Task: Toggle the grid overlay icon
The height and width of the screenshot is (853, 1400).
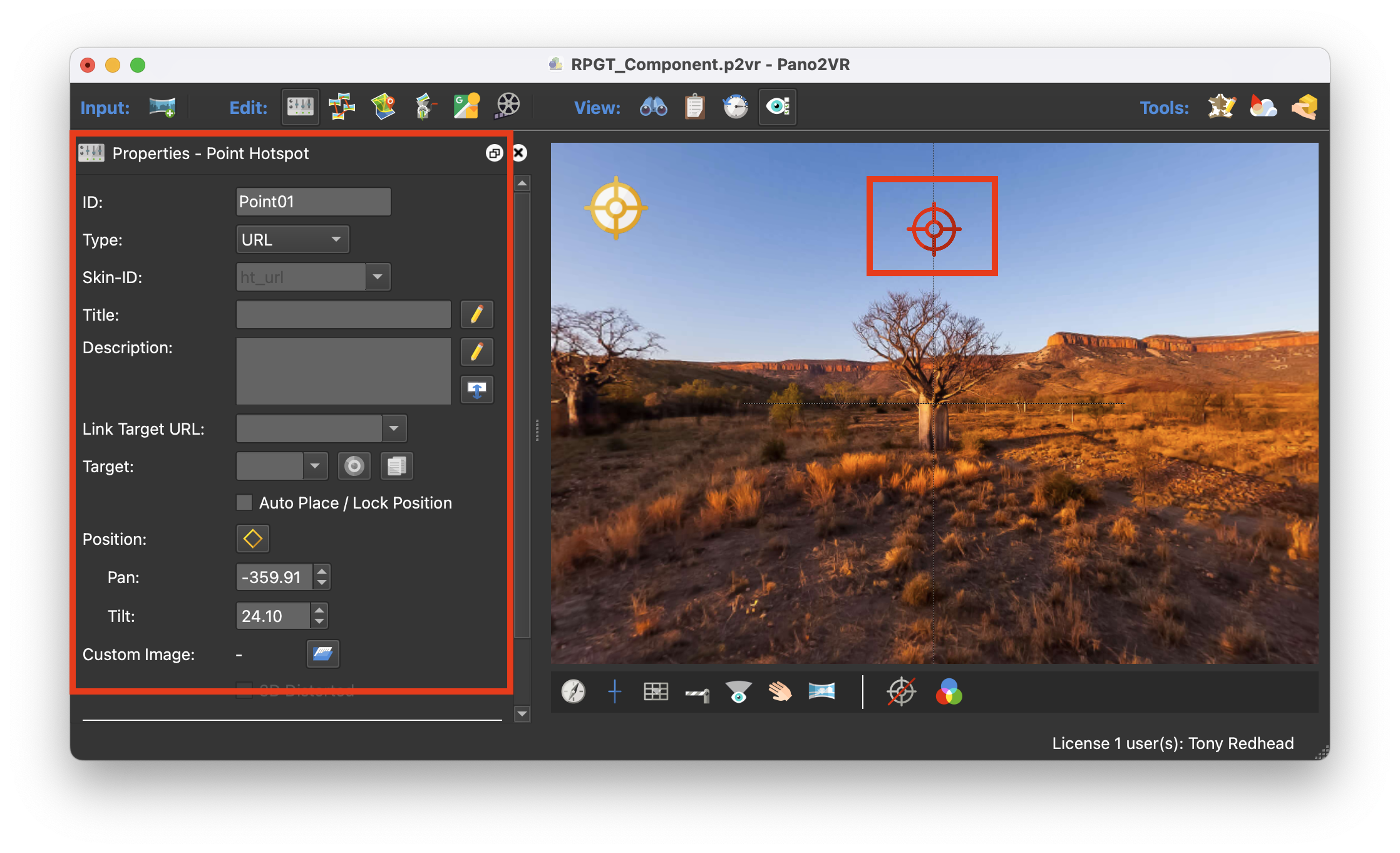Action: [656, 692]
